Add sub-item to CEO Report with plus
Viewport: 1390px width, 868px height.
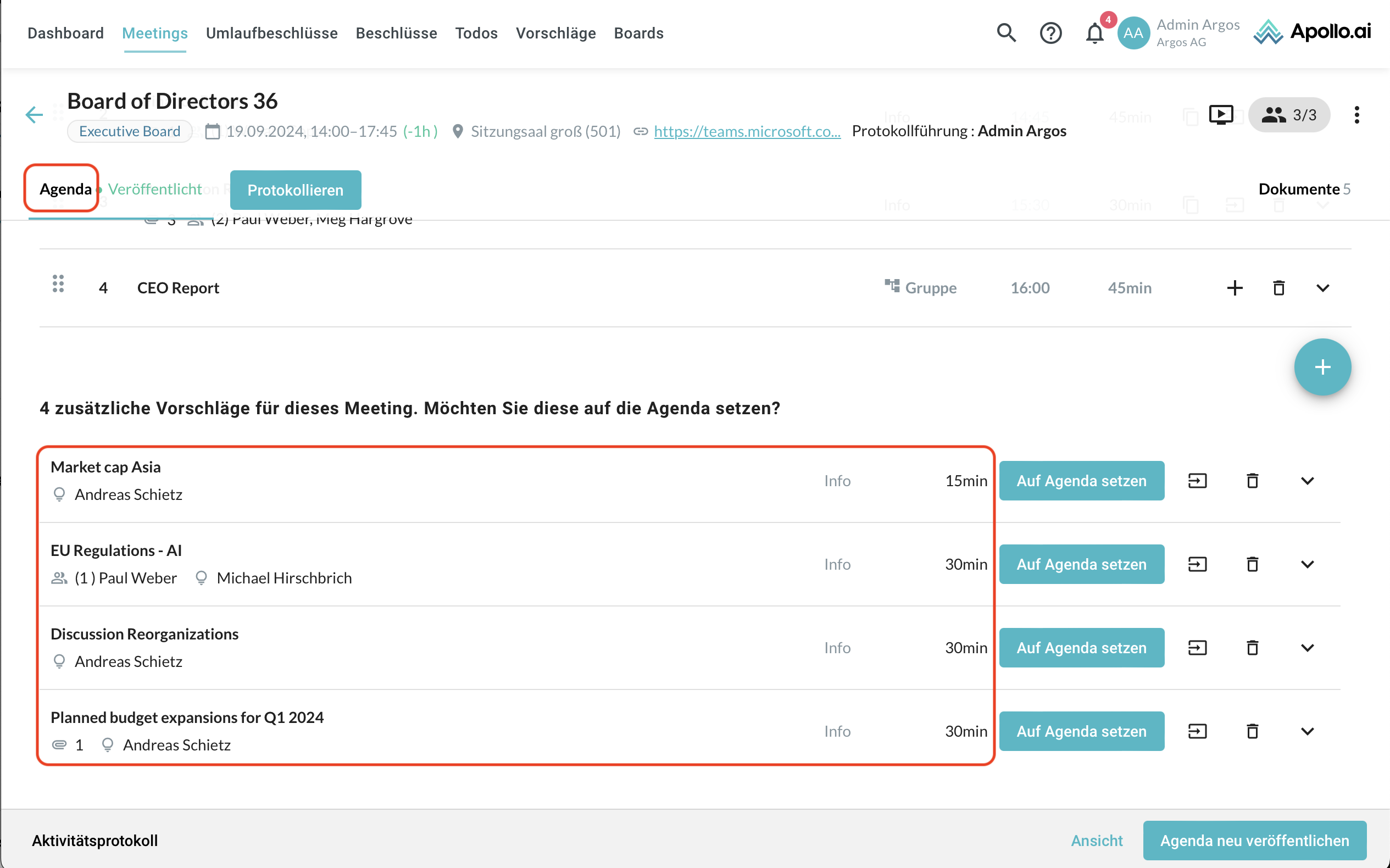(1235, 288)
